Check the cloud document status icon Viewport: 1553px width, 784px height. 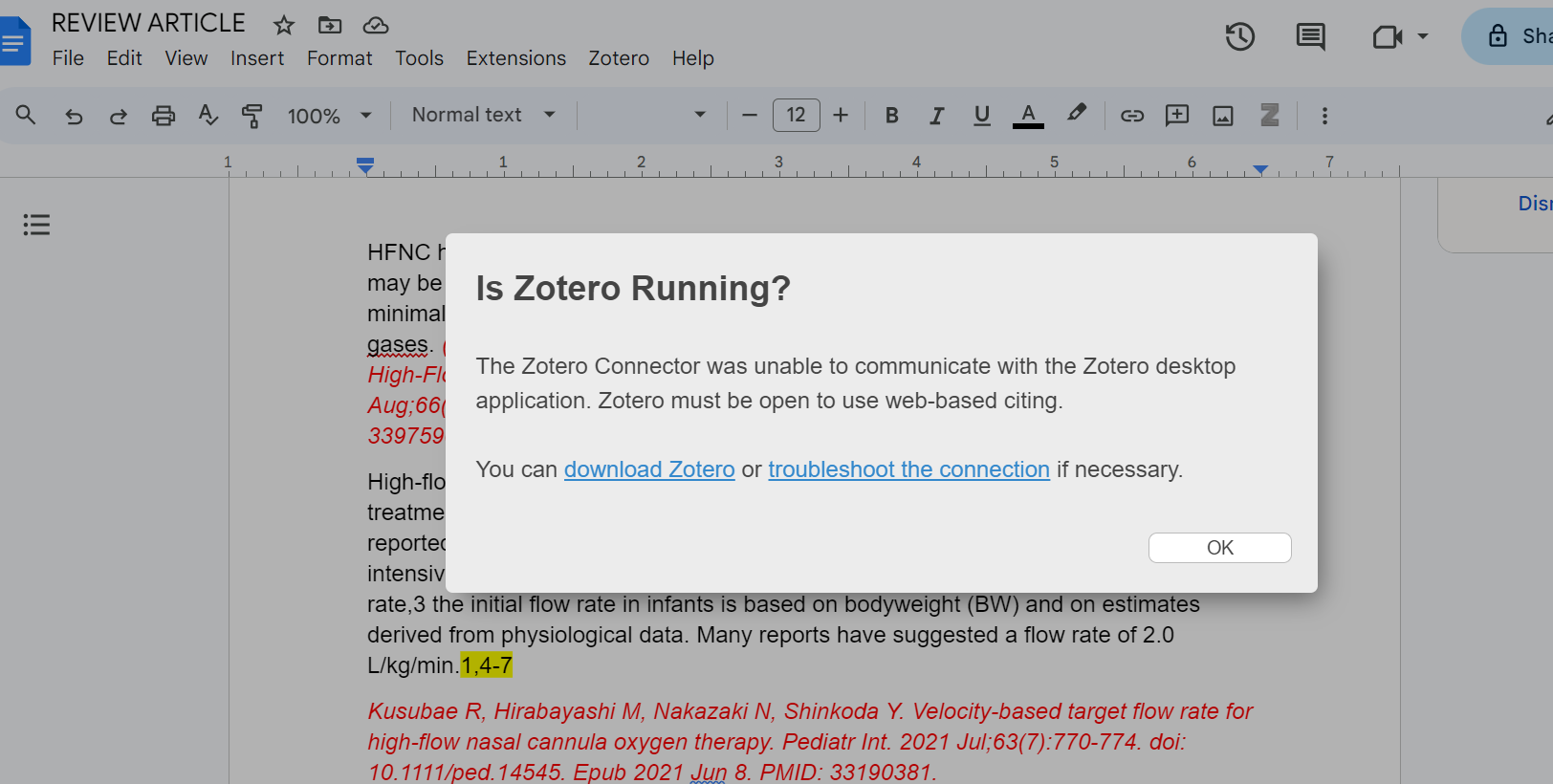pyautogui.click(x=376, y=25)
